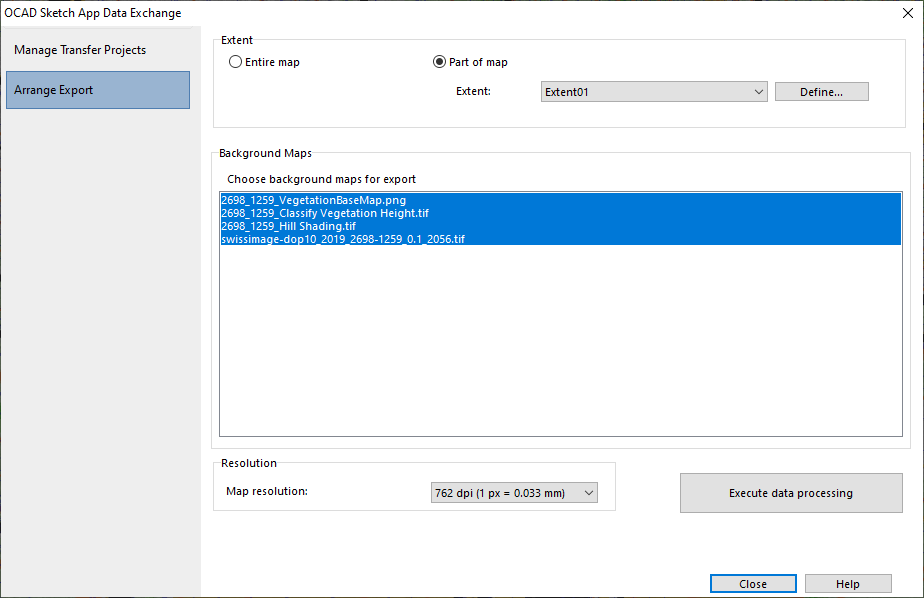This screenshot has height=598, width=924.
Task: Open Help for this dialog
Action: pos(848,584)
